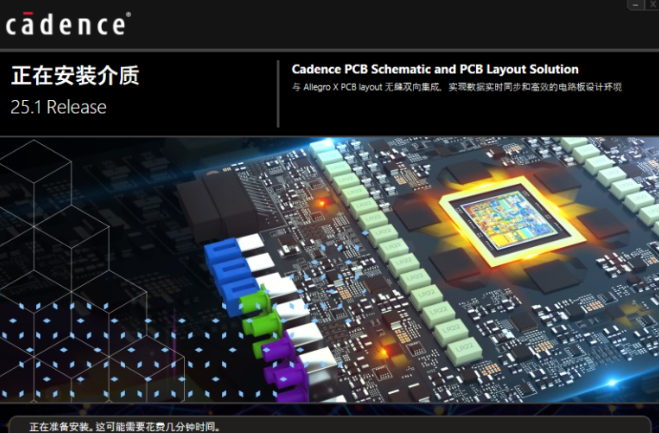Screen dimensions: 659x433
Task: Click the Cadence logo
Action: 67,24
